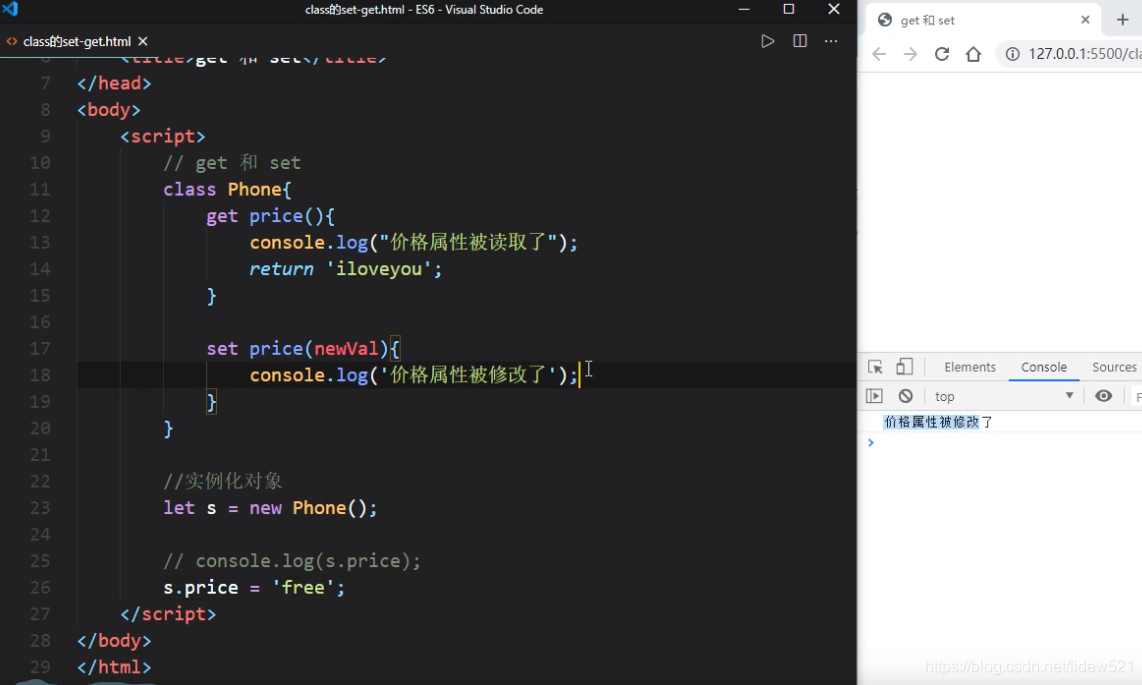Click the VS Code logo icon
This screenshot has height=685, width=1142.
pyautogui.click(x=10, y=9)
